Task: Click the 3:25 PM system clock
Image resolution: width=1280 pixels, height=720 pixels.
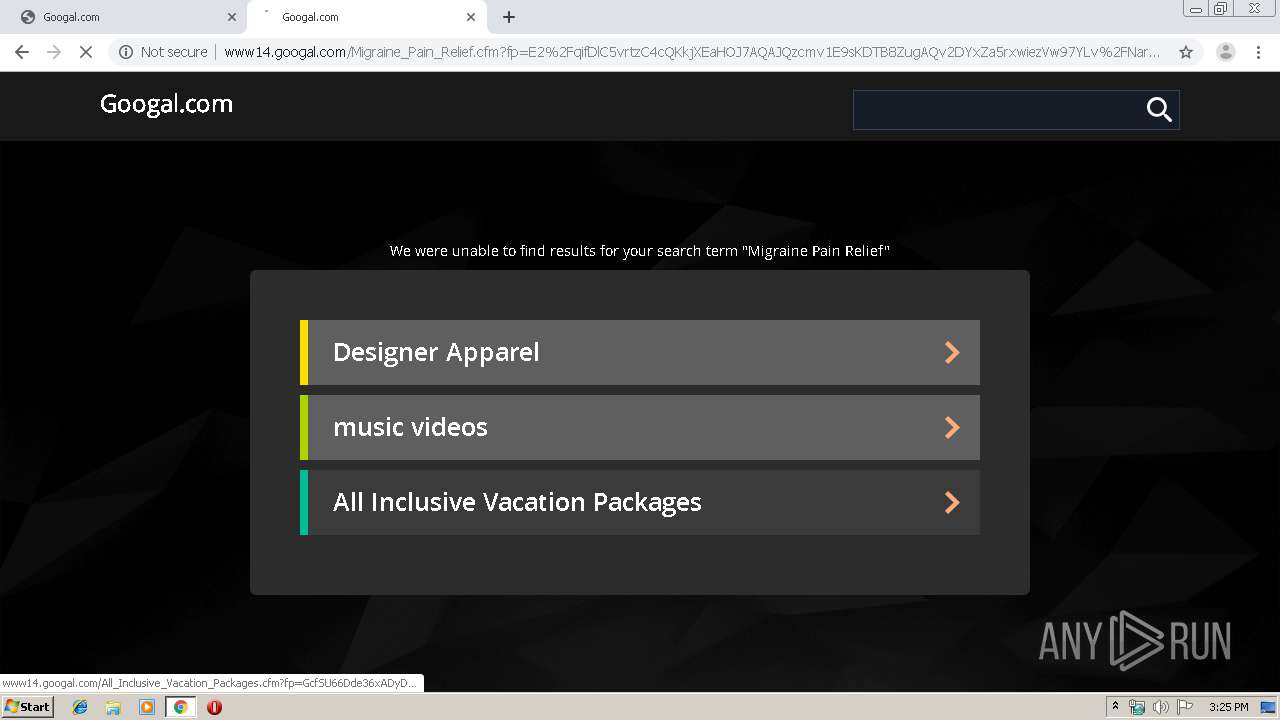Action: pos(1228,707)
